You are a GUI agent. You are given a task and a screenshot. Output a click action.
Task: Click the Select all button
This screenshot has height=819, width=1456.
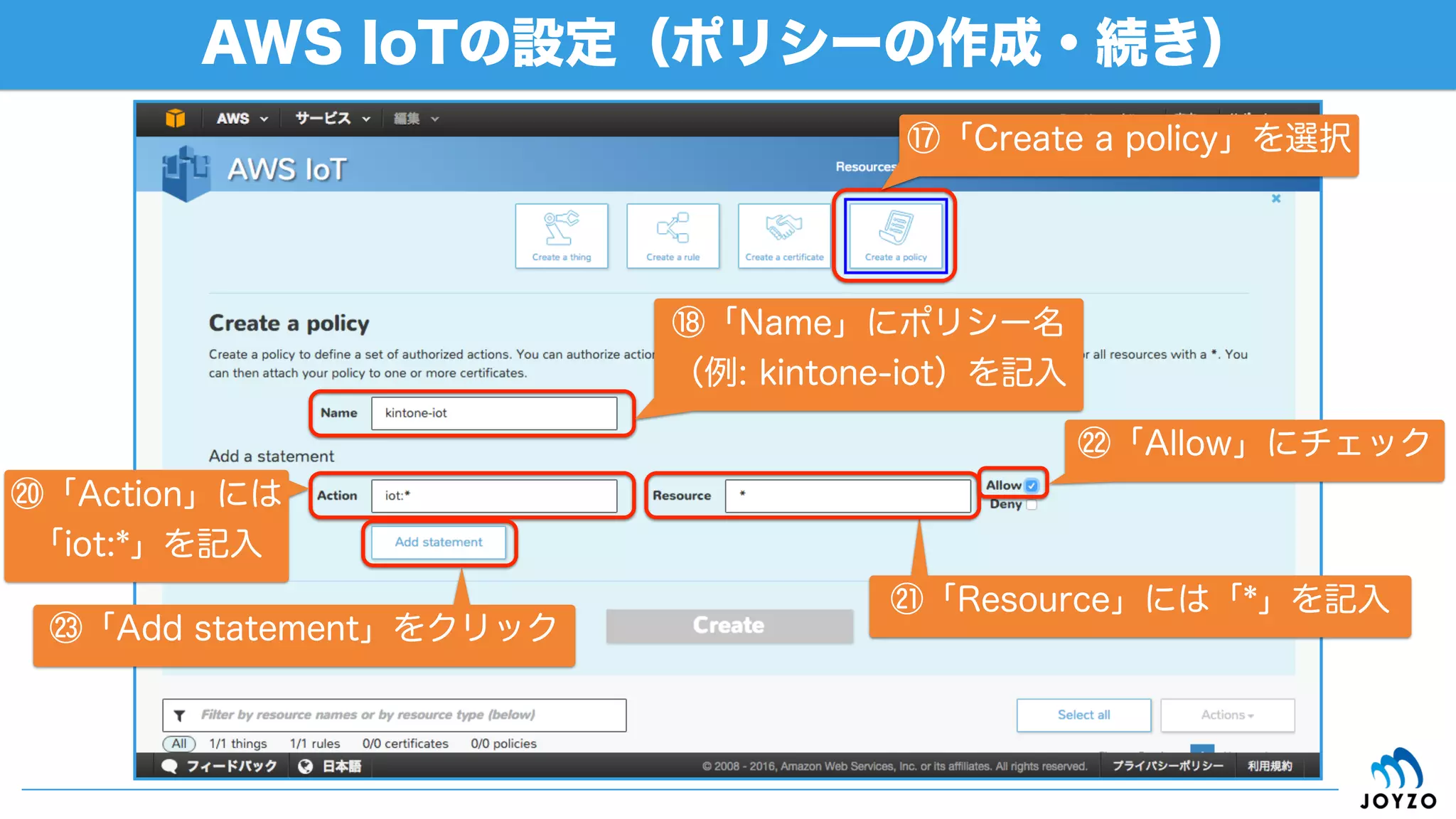pos(1083,715)
